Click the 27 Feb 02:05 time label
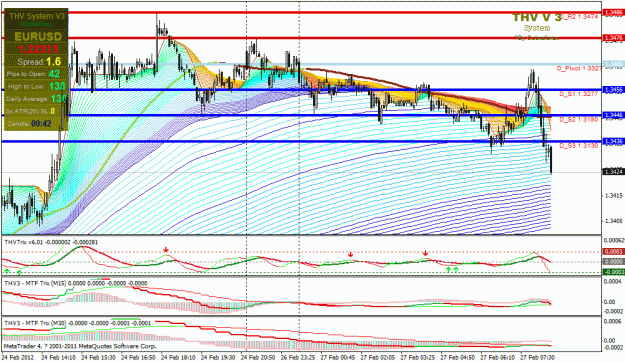This screenshot has height=362, width=625. pyautogui.click(x=377, y=358)
